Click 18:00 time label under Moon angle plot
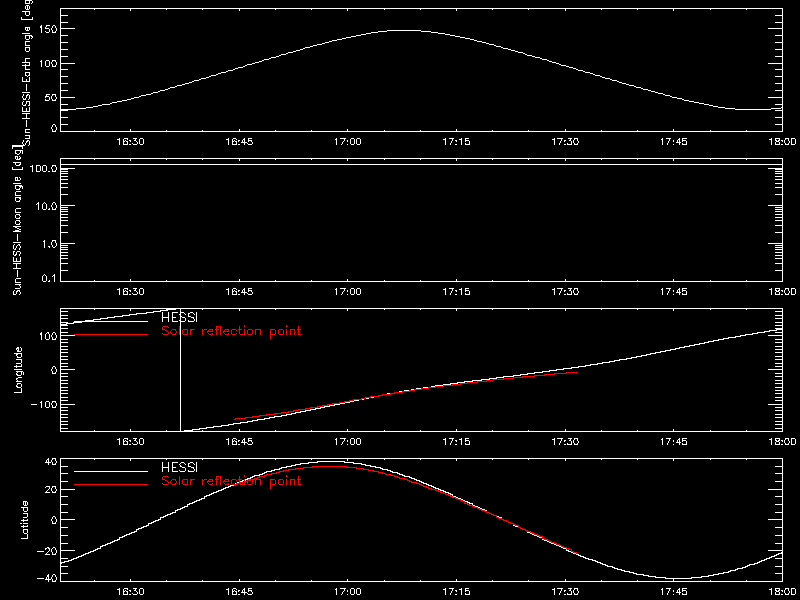 pos(782,292)
